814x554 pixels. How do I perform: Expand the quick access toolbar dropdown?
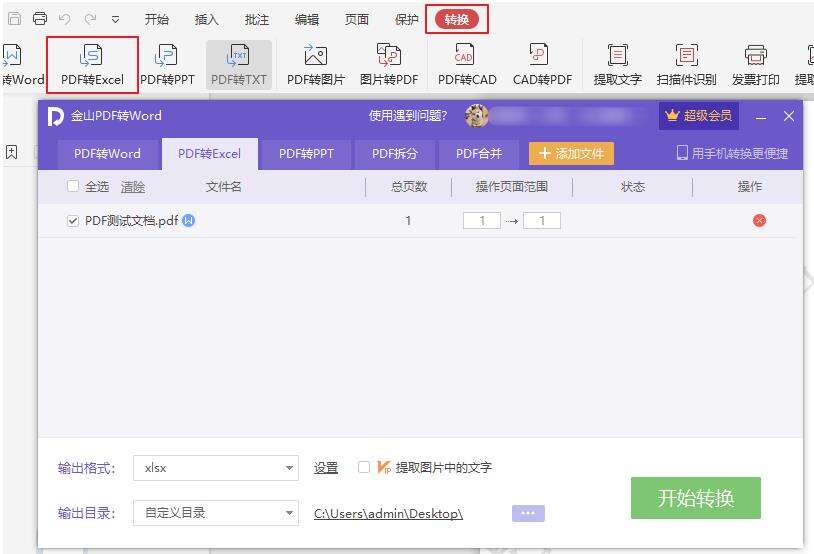(x=115, y=20)
